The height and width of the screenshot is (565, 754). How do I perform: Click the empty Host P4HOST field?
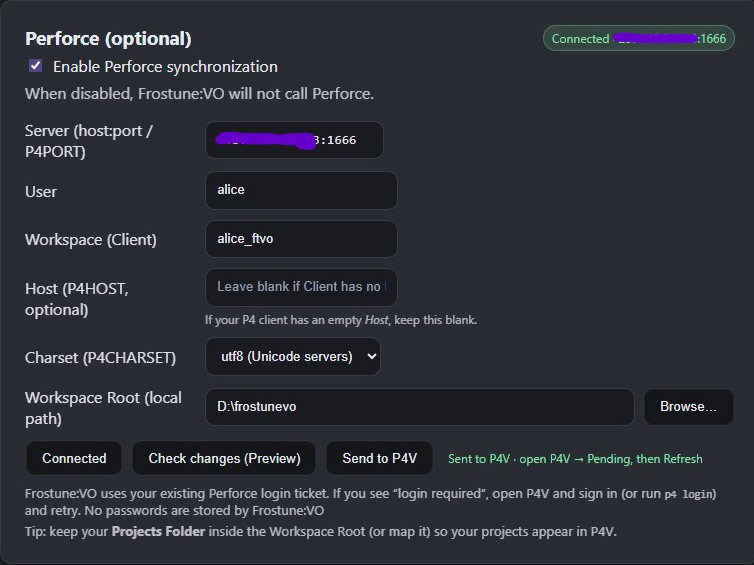(x=300, y=287)
